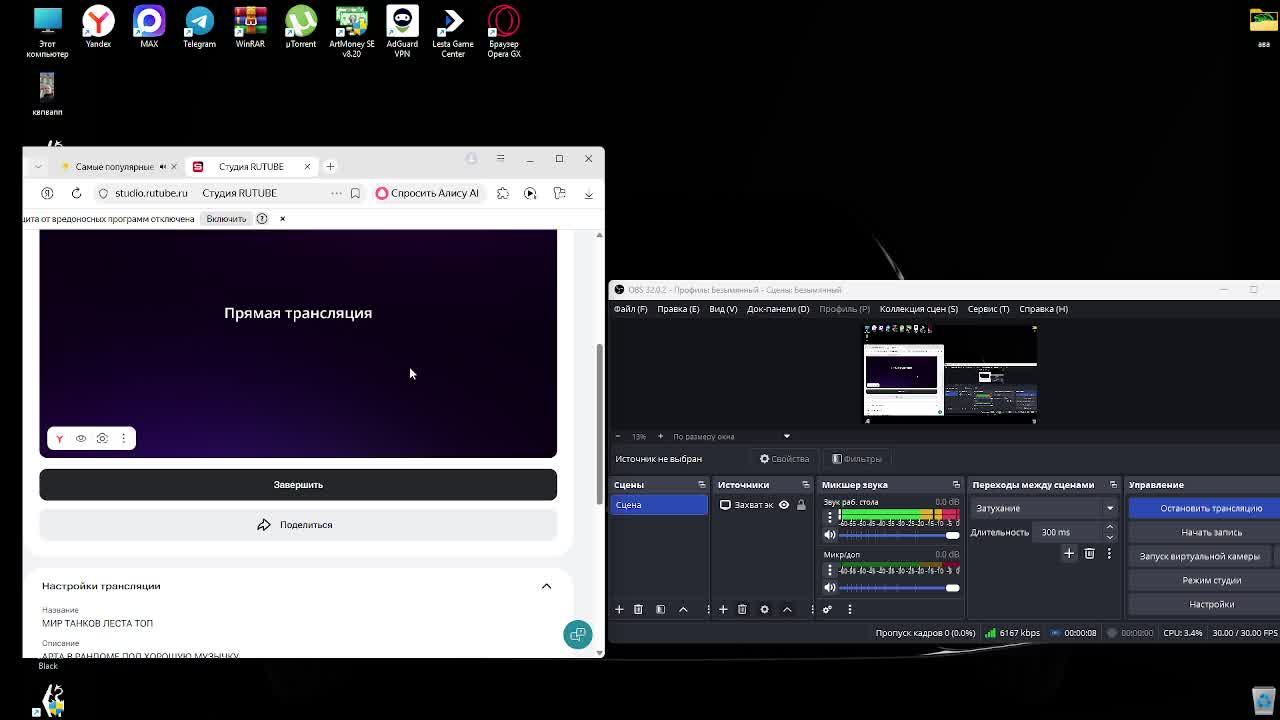Viewport: 1280px width, 720px height.
Task: Mute the Микр/доп audio channel
Action: click(829, 587)
